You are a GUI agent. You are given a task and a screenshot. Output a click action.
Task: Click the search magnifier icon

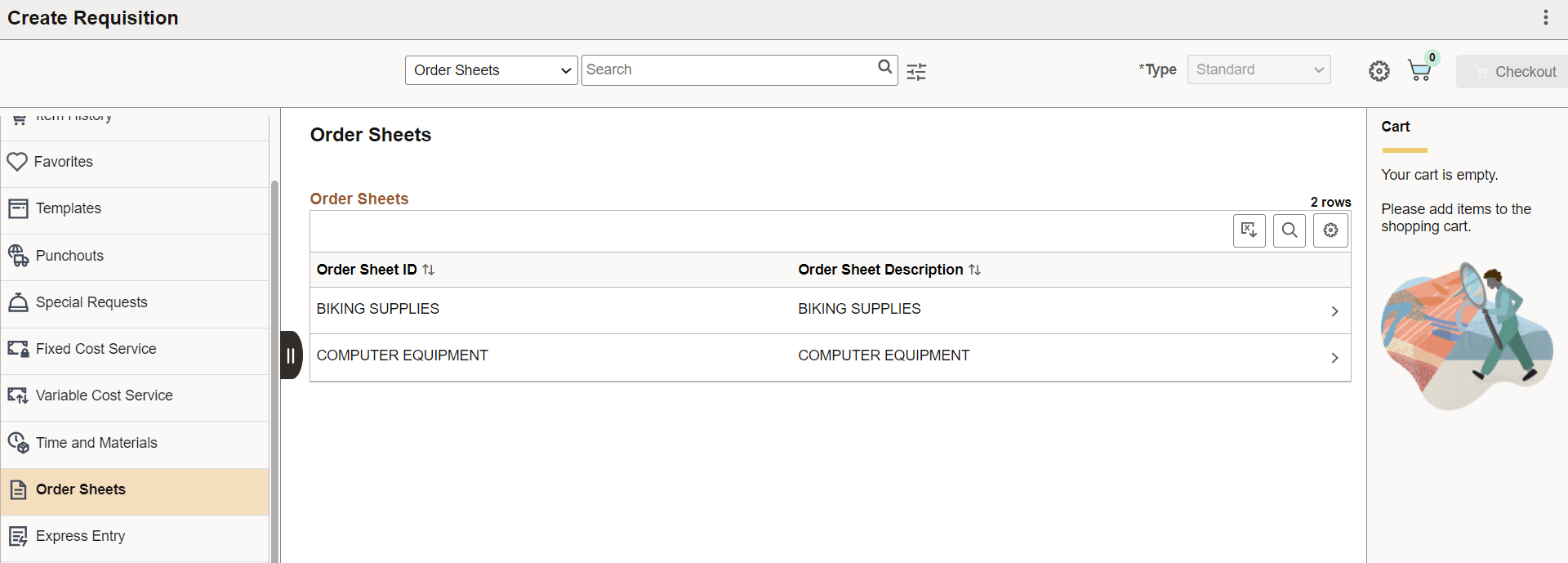pos(884,67)
